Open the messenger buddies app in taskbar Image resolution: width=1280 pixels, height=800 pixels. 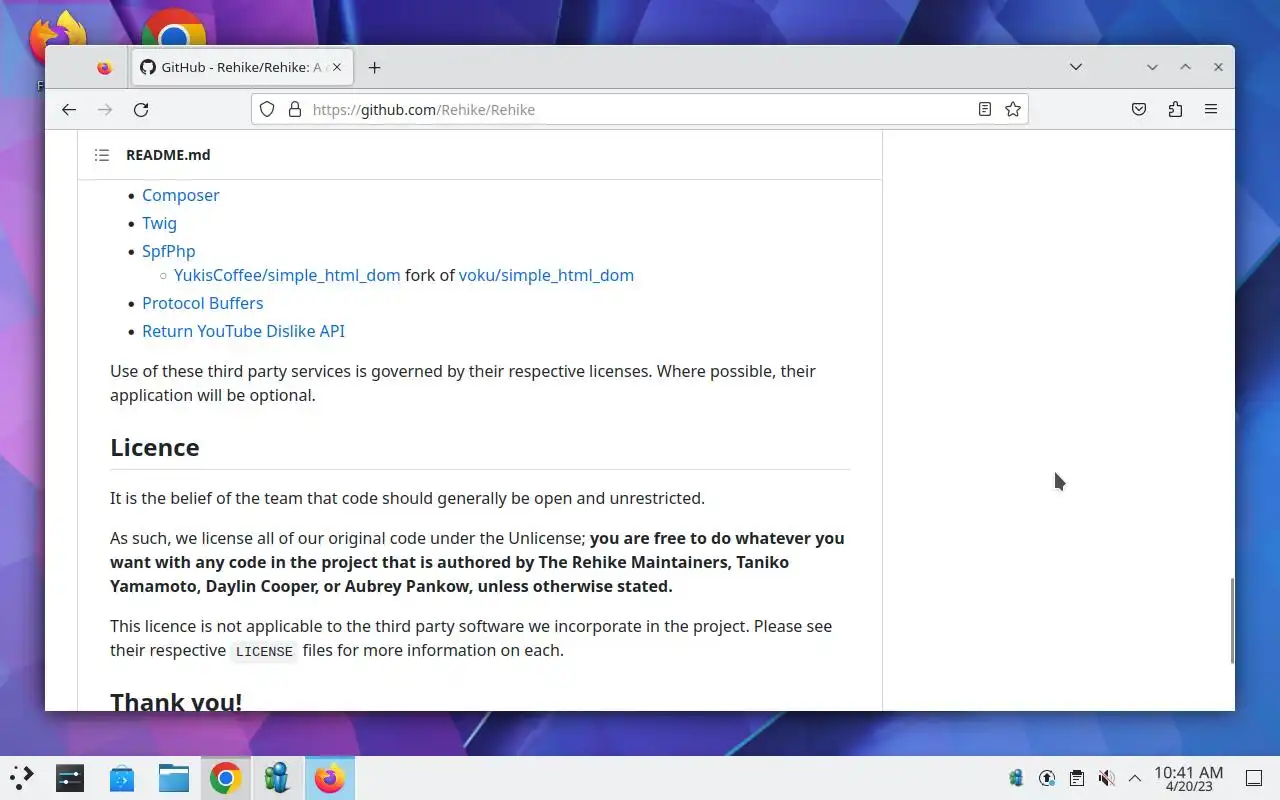[x=277, y=777]
